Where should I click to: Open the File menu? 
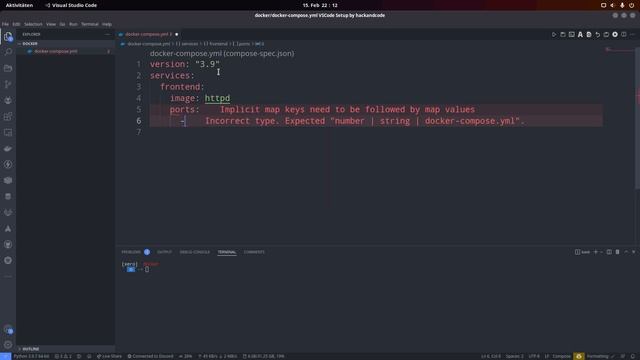[x=5, y=24]
